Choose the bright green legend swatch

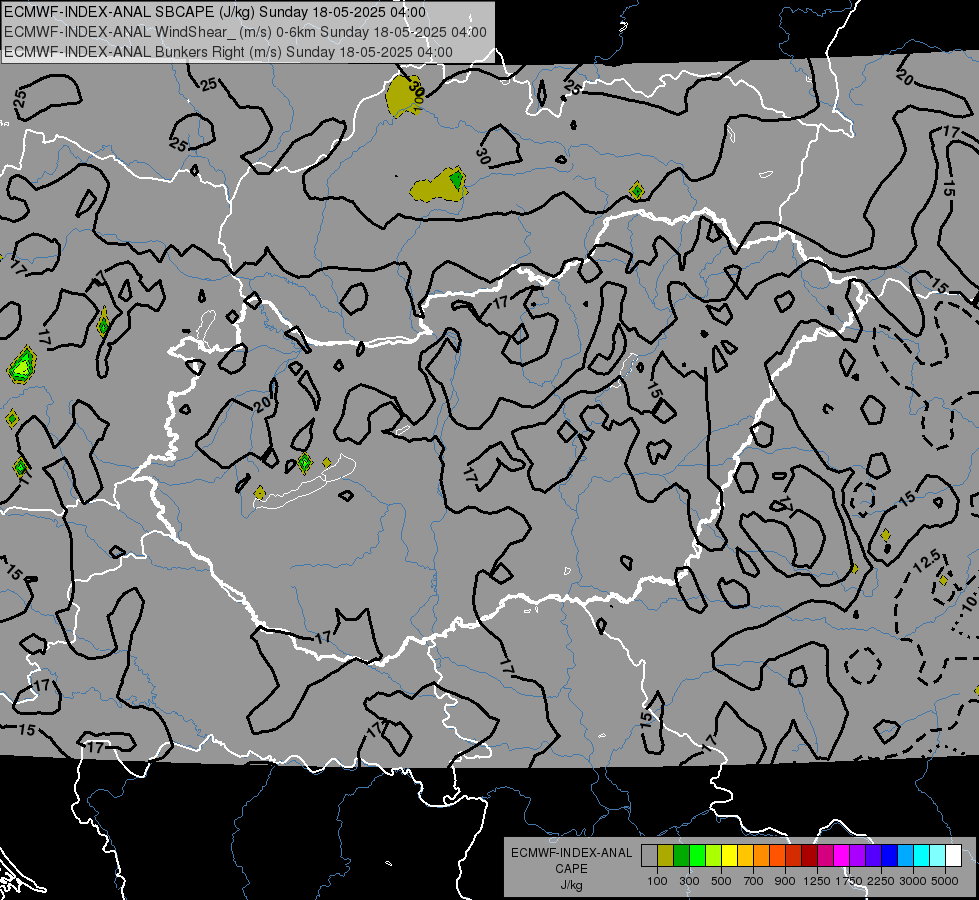click(x=697, y=856)
